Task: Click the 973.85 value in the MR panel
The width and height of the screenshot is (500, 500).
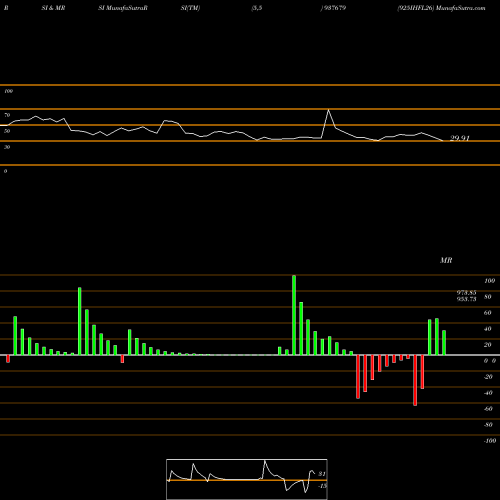Action: (x=466, y=292)
